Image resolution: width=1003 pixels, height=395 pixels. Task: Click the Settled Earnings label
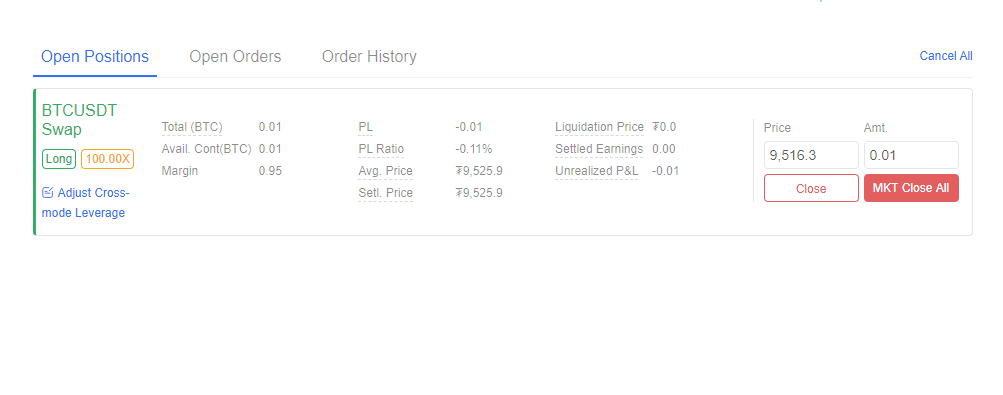pos(599,149)
